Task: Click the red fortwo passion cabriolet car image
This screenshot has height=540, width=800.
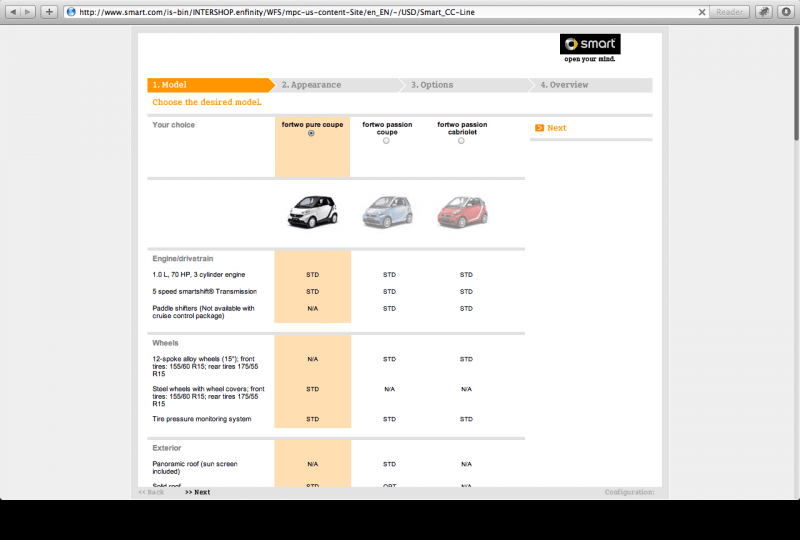Action: coord(462,211)
